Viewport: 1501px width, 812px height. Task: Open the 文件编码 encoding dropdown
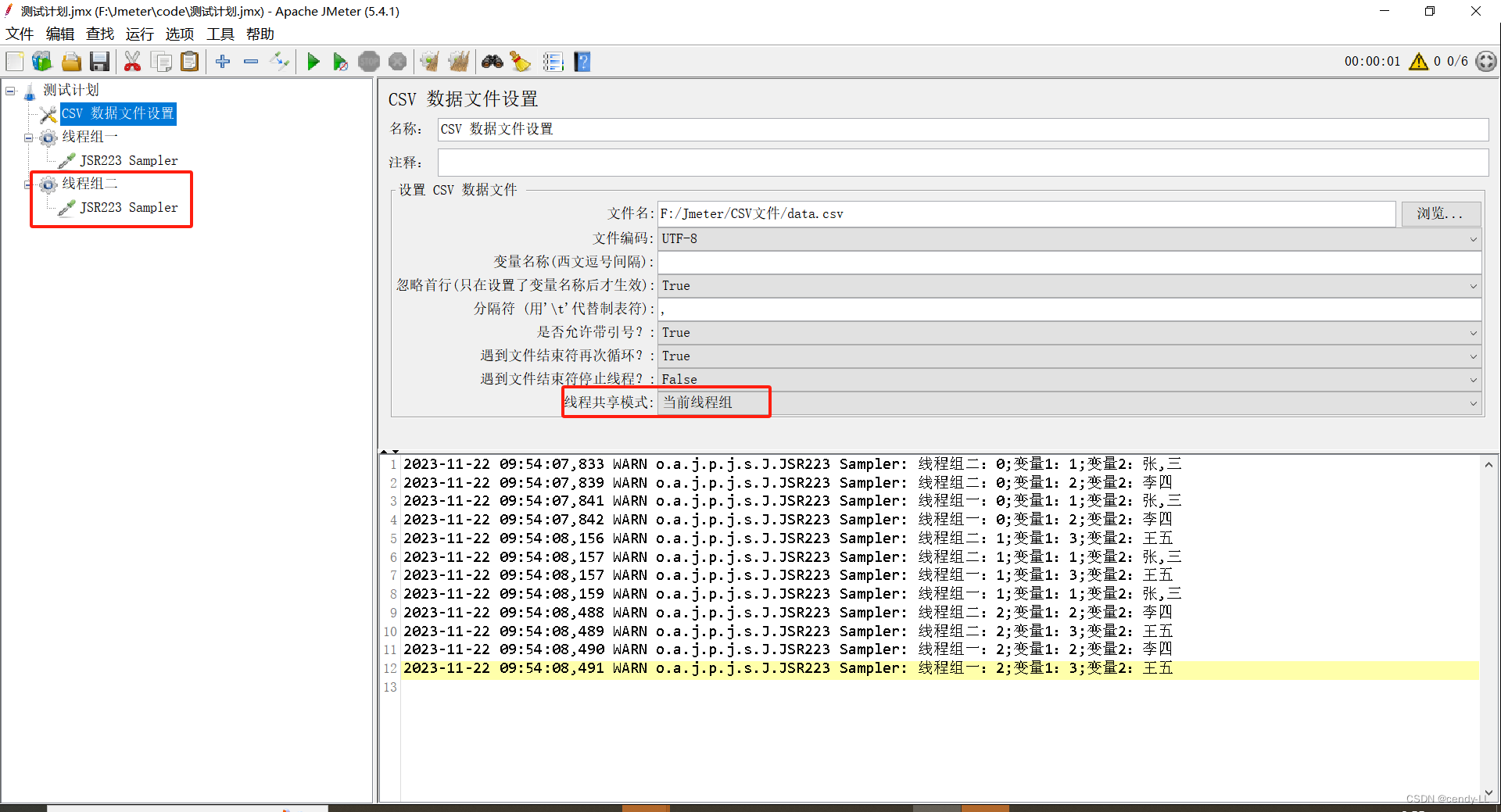1473,239
